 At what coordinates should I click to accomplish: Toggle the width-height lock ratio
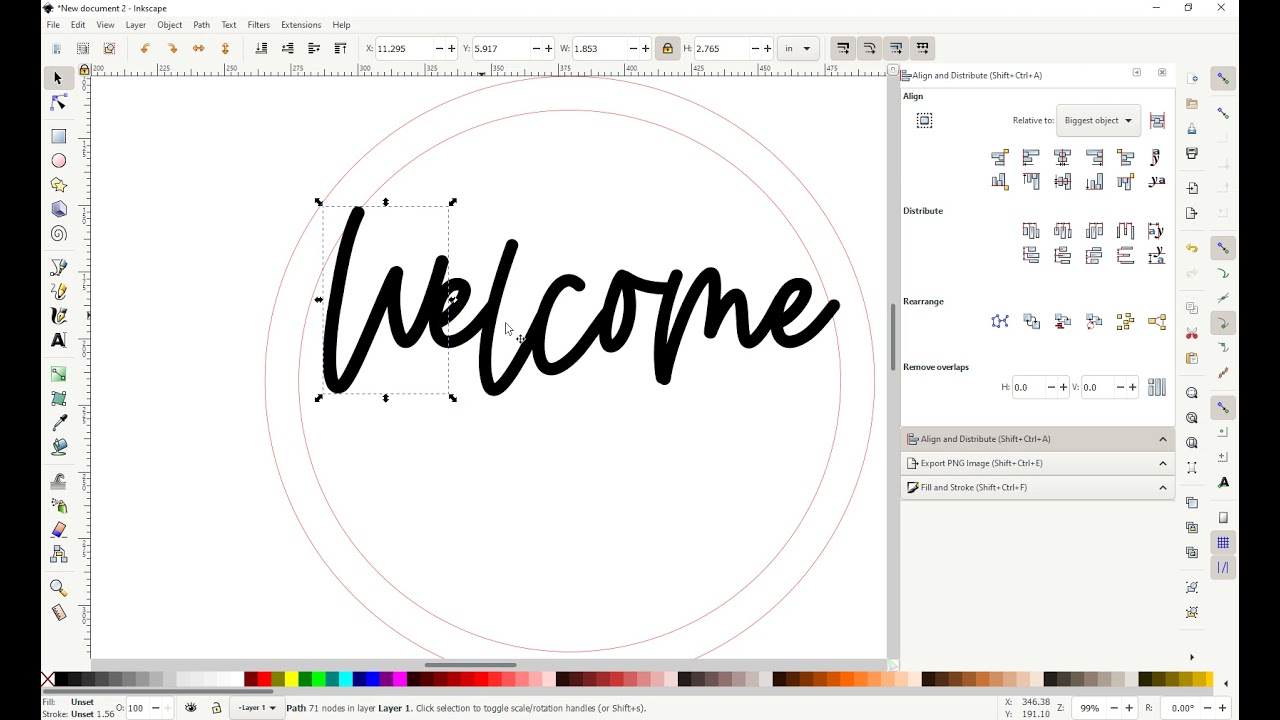(x=668, y=48)
